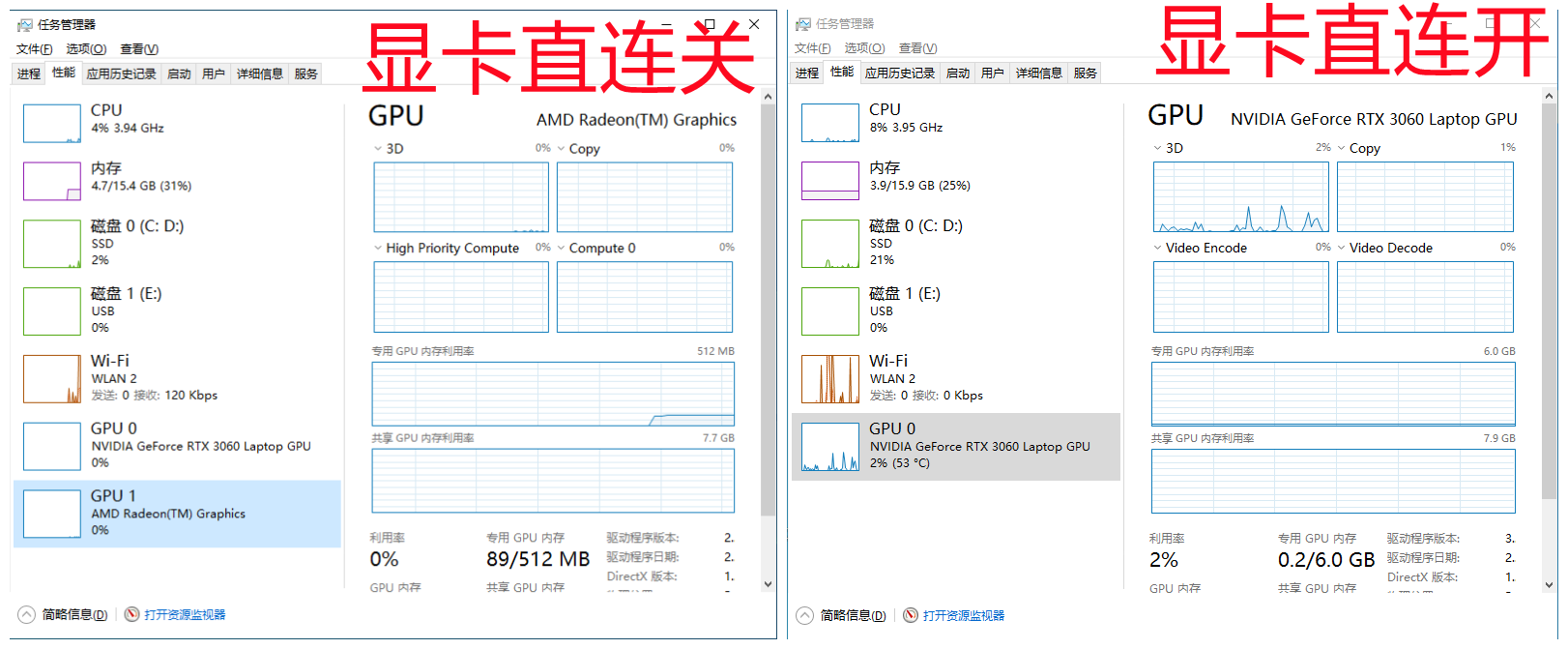The image size is (1568, 649).
Task: Click scrollbar up arrow in left window GPU pane
Action: point(769,97)
